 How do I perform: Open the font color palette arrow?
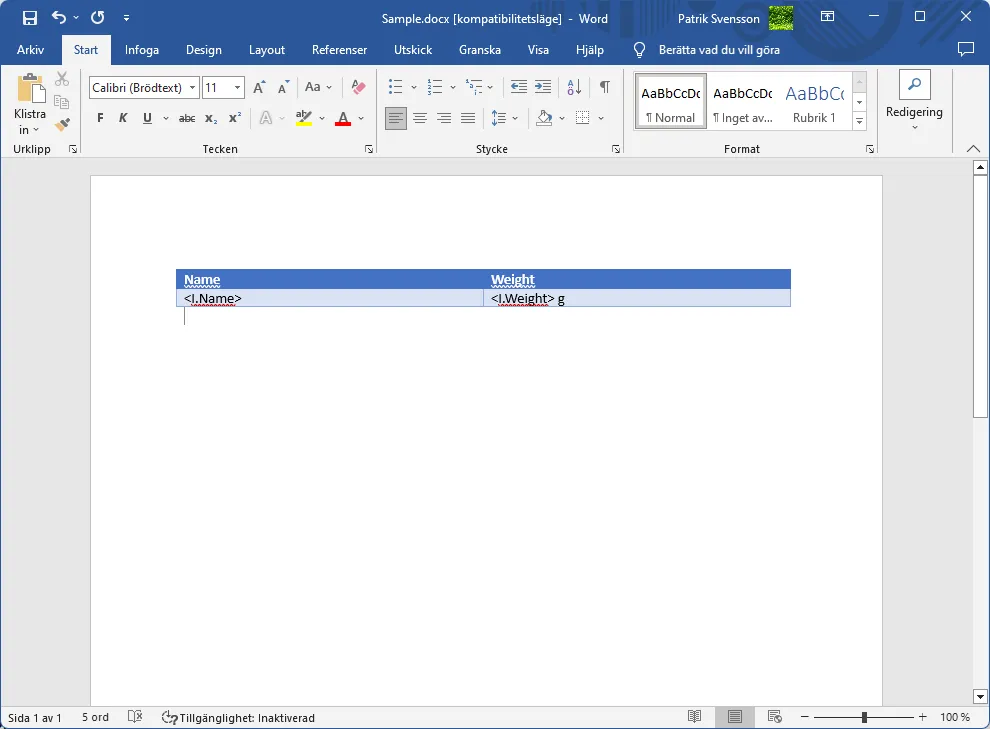click(361, 118)
